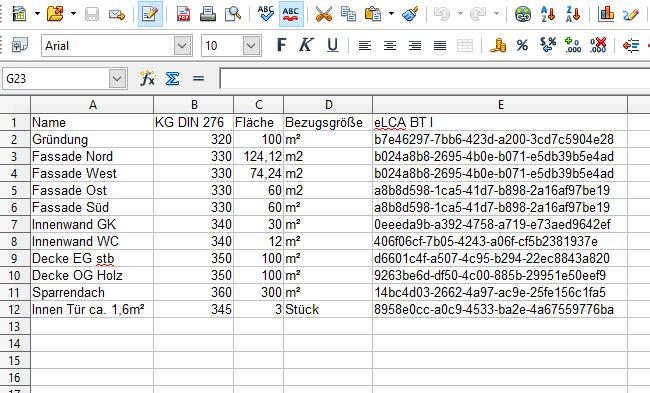Screen dimensions: 650x393
Task: Toggle Edit File mode
Action: click(150, 14)
